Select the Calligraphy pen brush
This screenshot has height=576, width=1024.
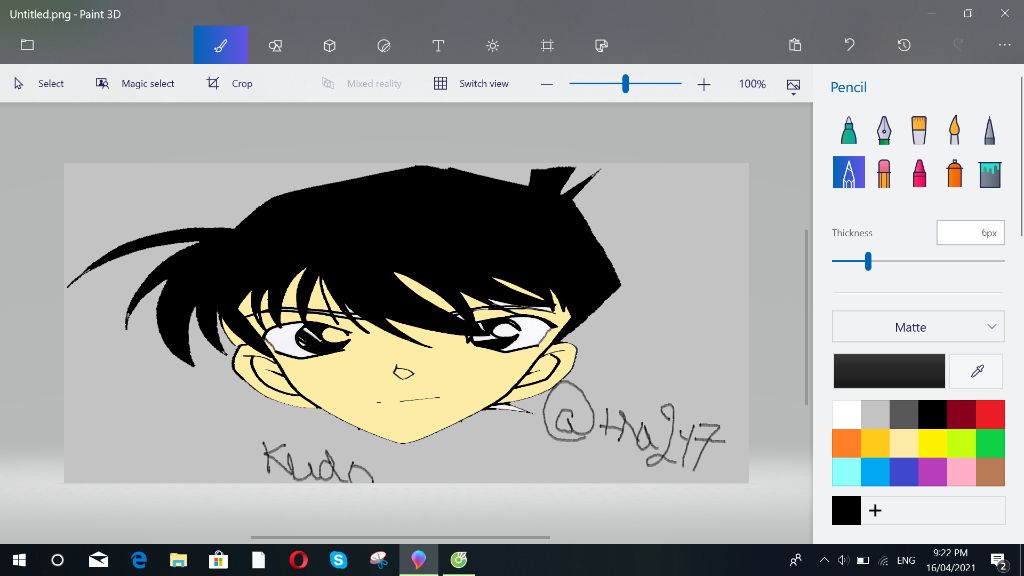click(x=884, y=130)
